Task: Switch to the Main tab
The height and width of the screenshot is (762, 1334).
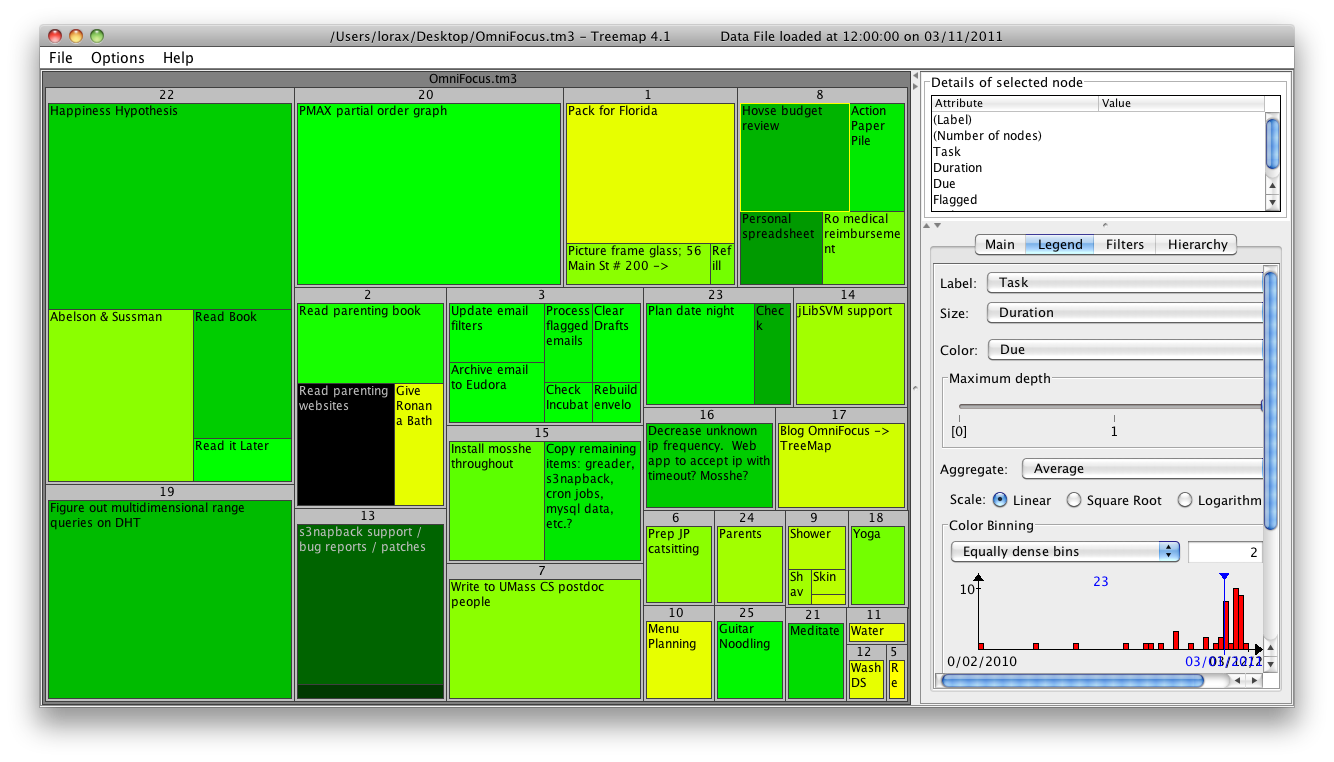Action: [999, 244]
